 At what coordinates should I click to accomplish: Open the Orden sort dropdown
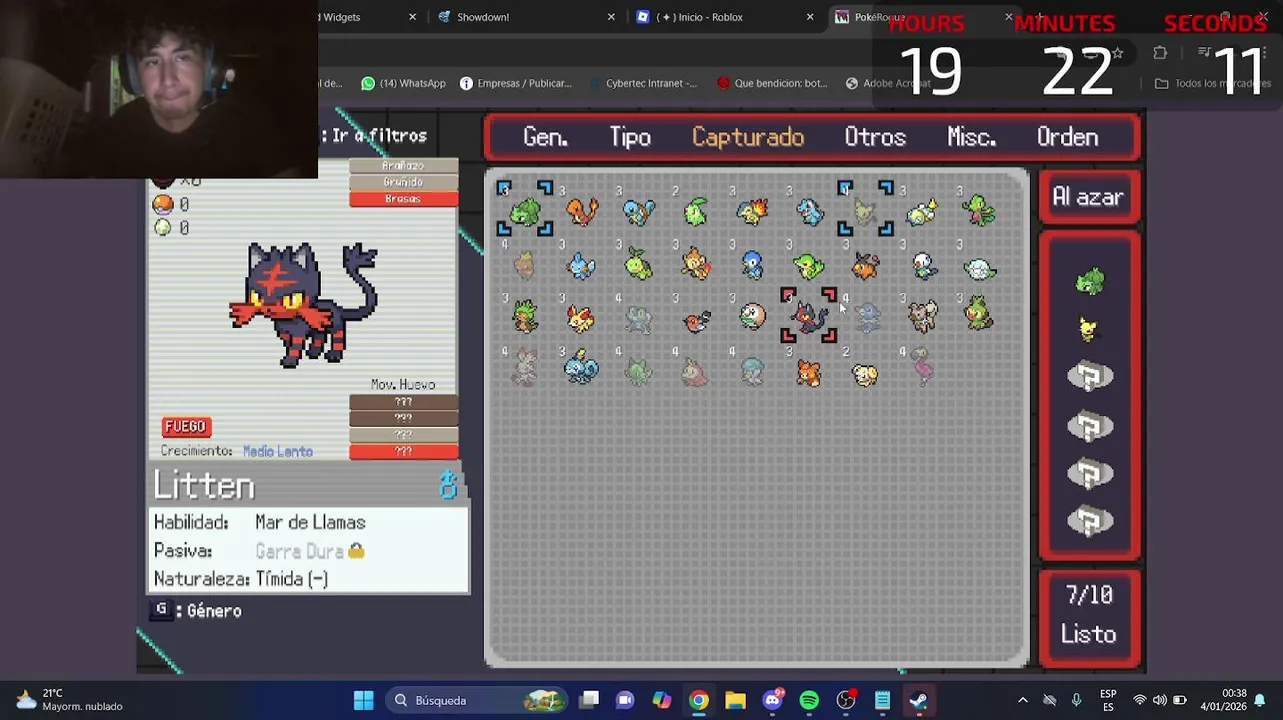(x=1067, y=138)
